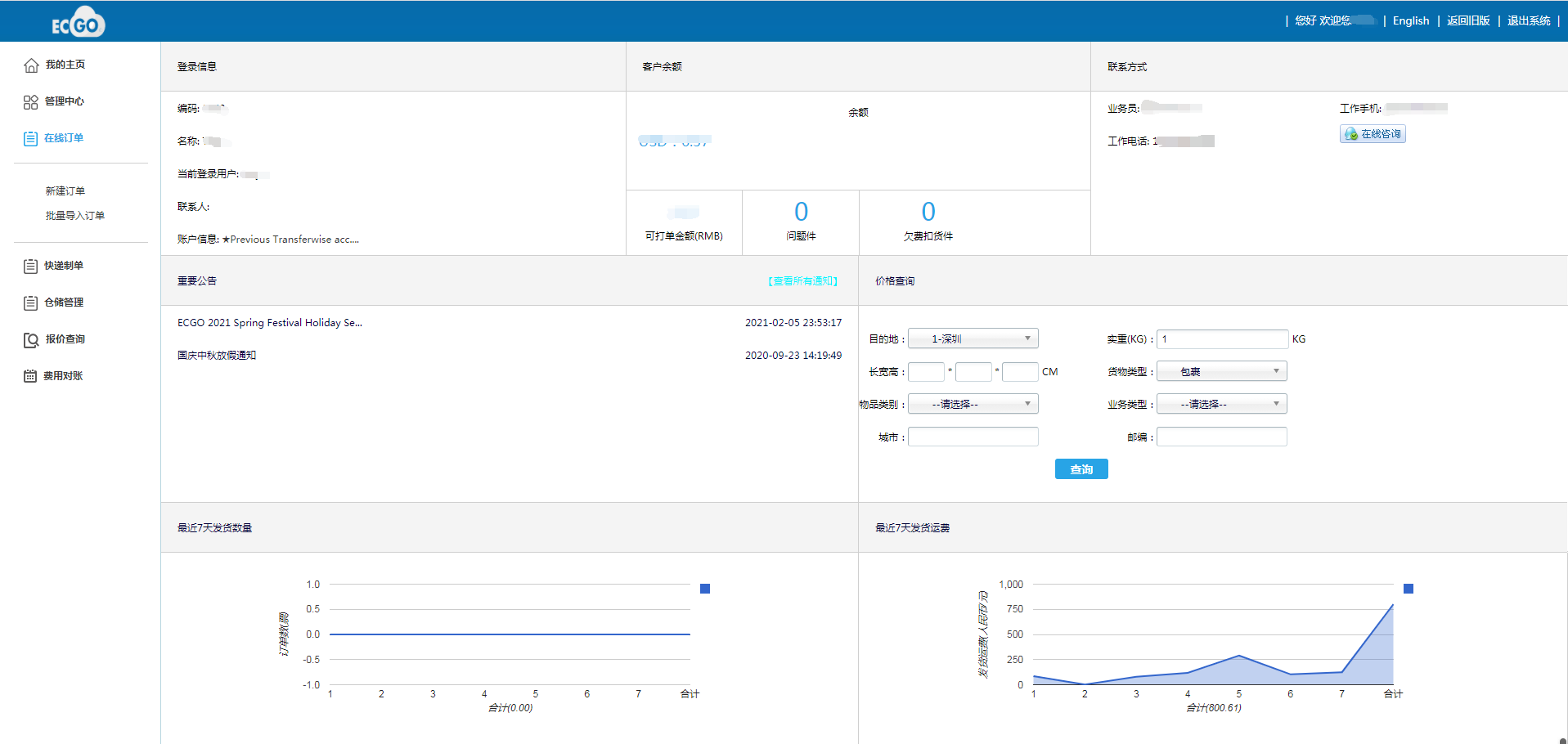Click the second 长宽高 width field
1568x744 pixels.
tap(973, 372)
